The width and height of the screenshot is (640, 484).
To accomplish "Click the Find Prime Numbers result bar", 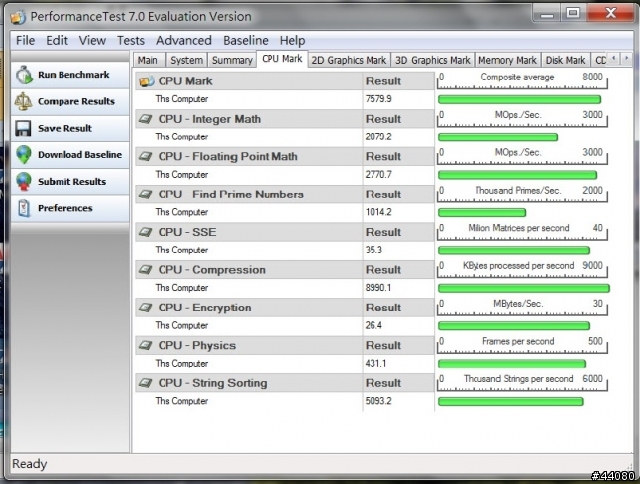I will click(x=482, y=213).
